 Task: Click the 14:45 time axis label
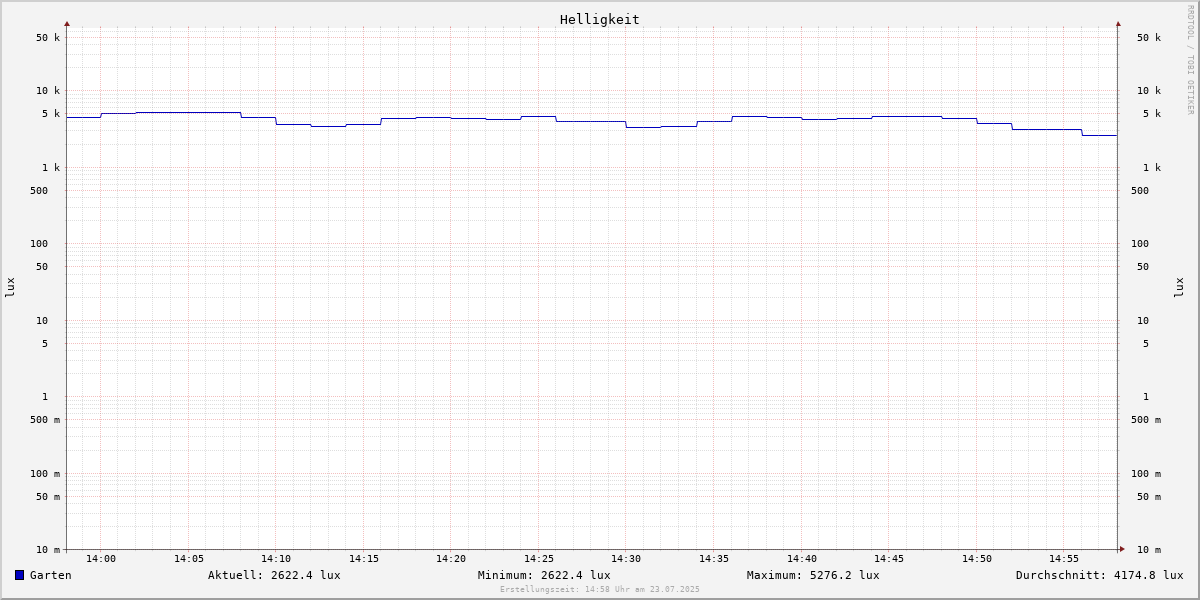click(x=889, y=559)
